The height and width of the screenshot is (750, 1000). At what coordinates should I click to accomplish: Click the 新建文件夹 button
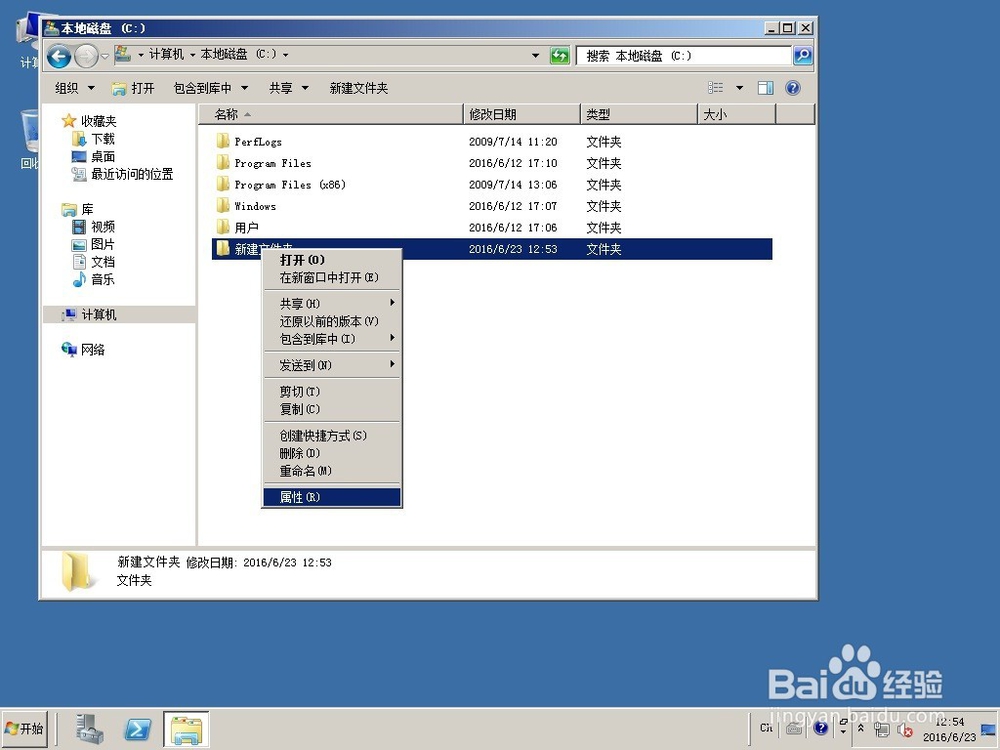pos(358,87)
